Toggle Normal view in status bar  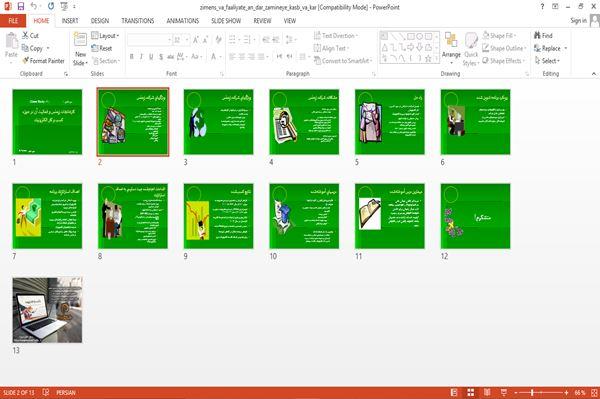click(x=454, y=392)
